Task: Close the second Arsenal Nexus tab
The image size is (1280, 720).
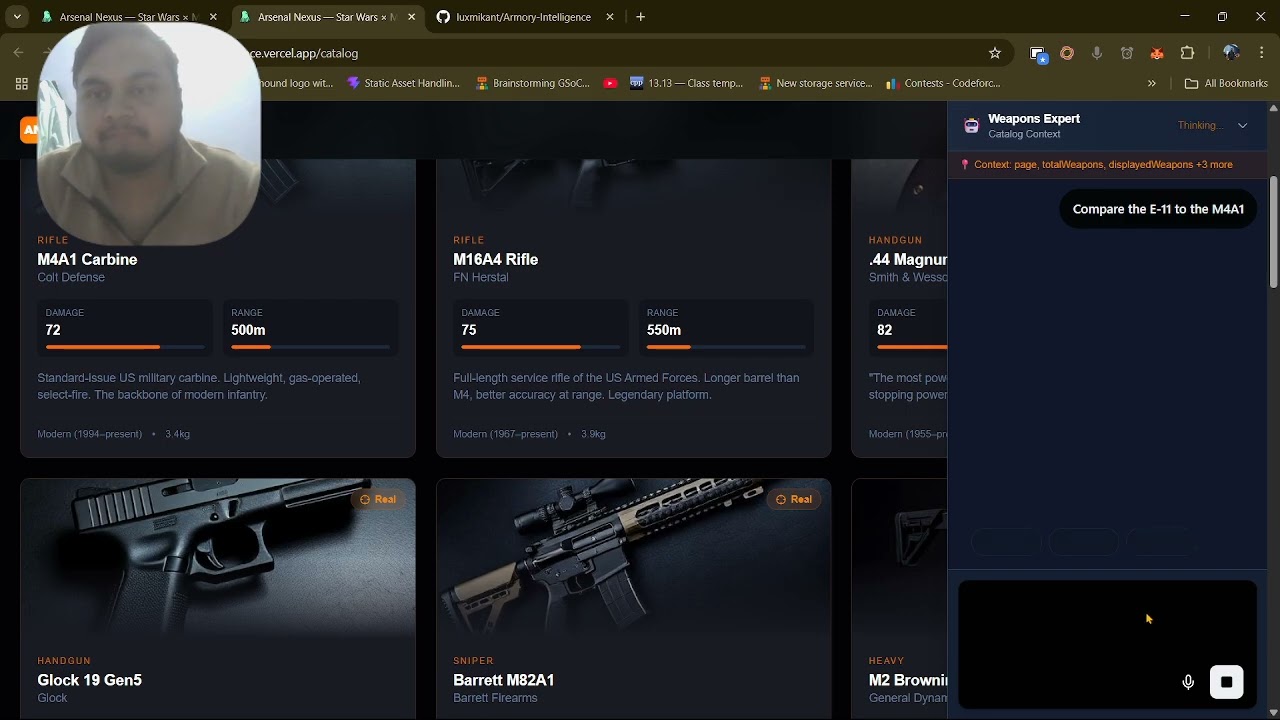Action: (411, 17)
